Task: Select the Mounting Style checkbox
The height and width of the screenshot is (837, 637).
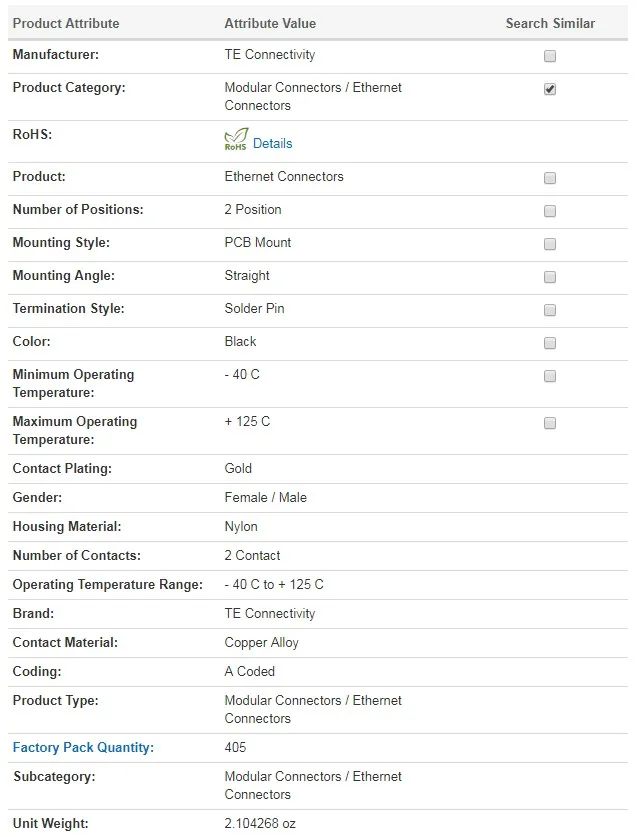Action: [x=550, y=244]
